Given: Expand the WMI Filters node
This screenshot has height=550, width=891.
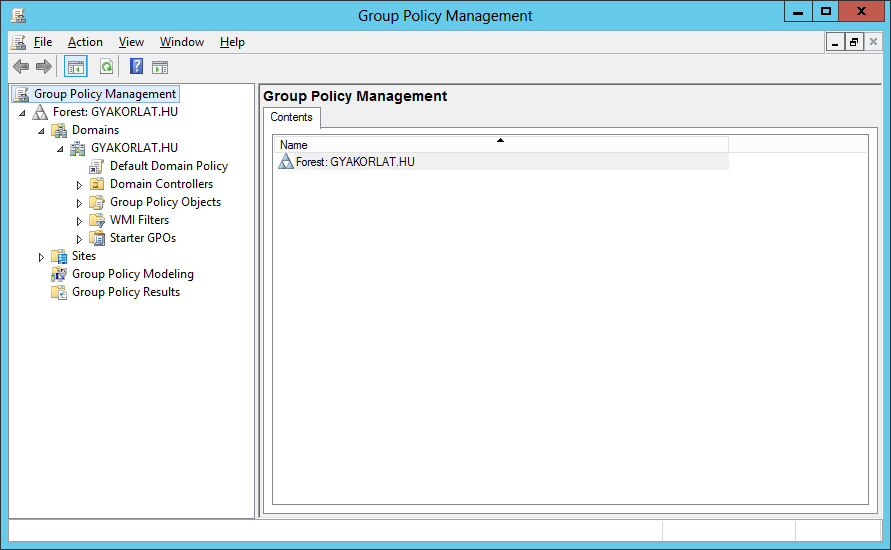Looking at the screenshot, I should (x=79, y=221).
